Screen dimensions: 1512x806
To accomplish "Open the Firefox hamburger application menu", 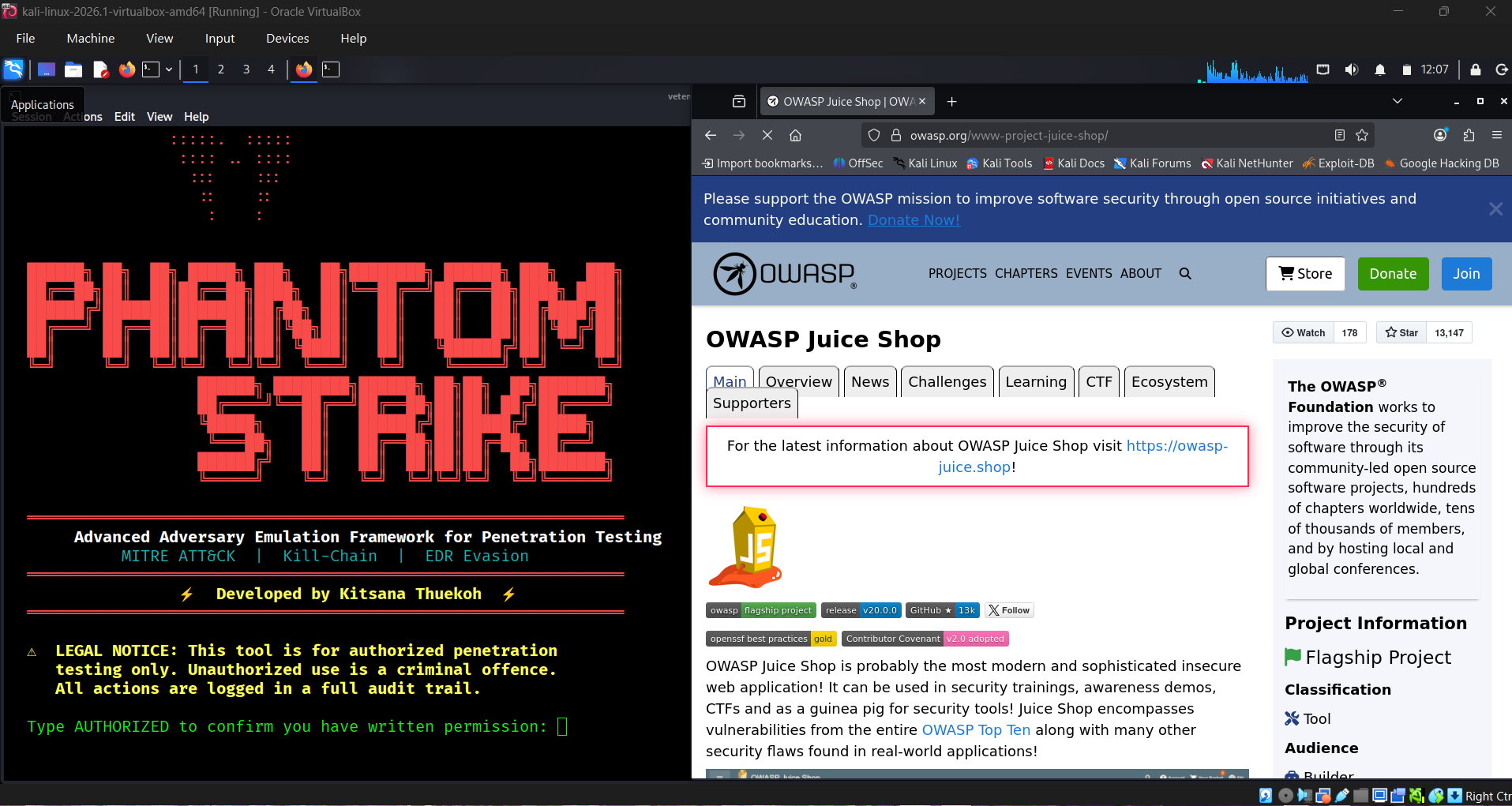I will coord(1497,135).
